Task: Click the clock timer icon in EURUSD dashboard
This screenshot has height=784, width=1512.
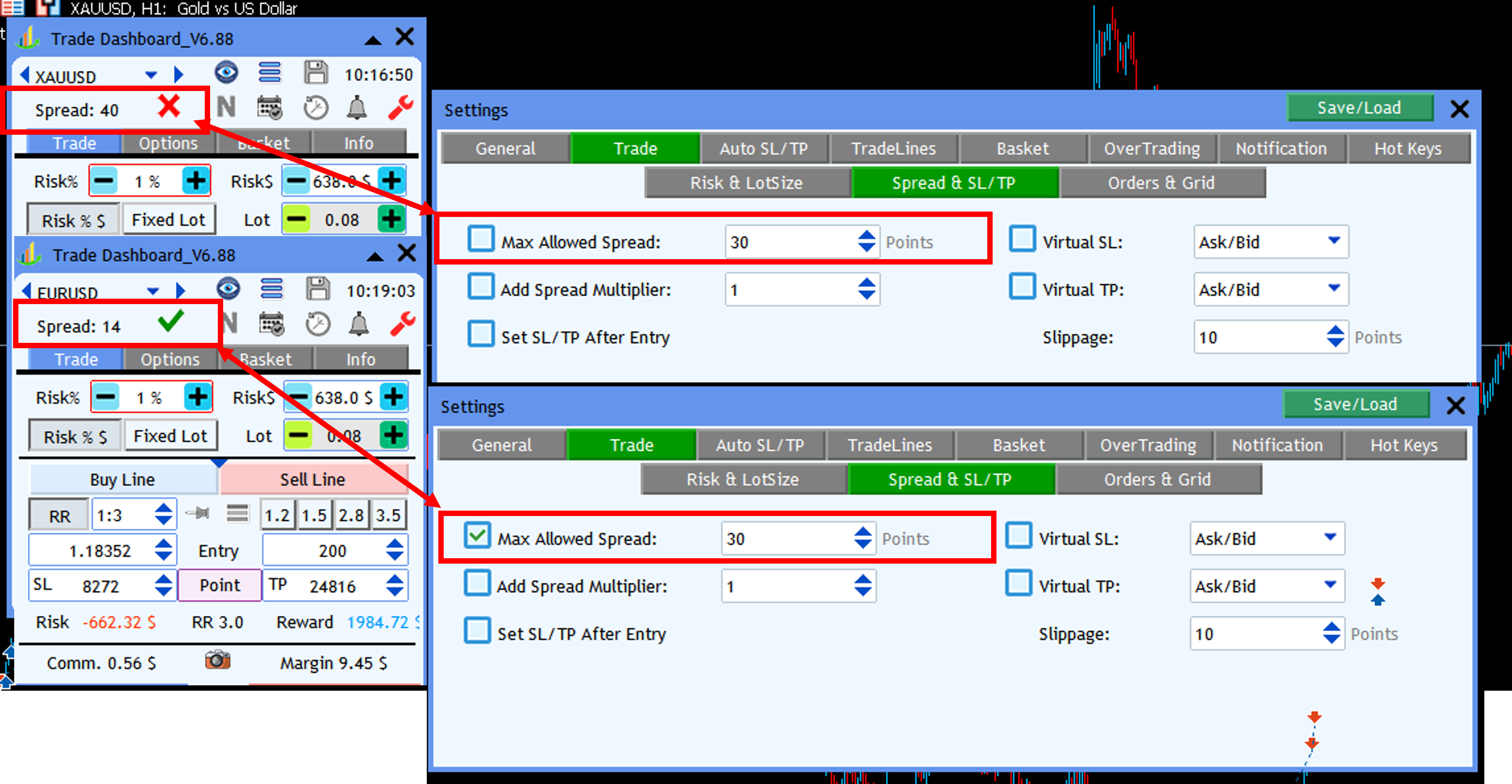Action: point(318,324)
